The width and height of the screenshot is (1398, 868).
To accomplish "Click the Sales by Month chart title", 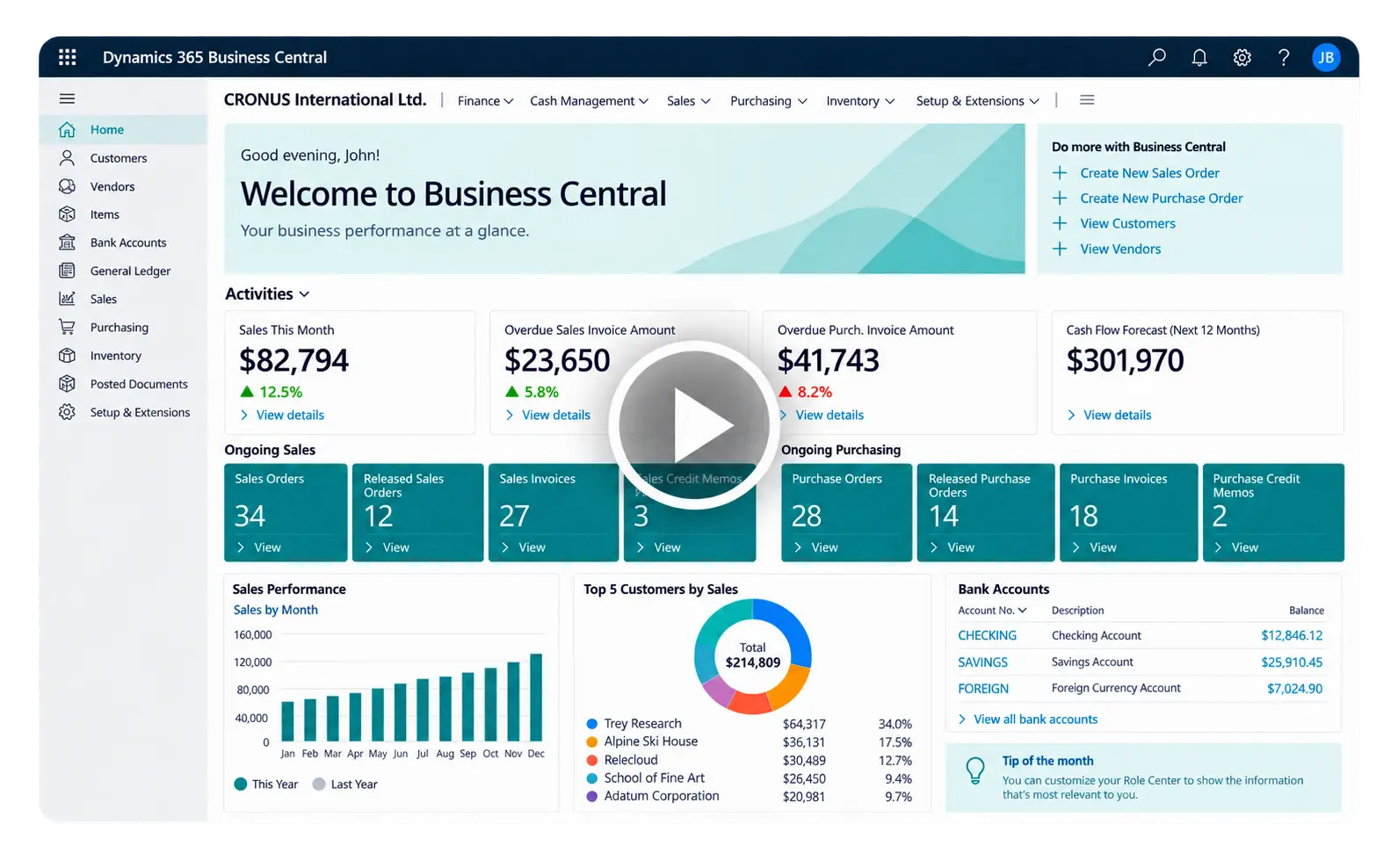I will coord(275,610).
